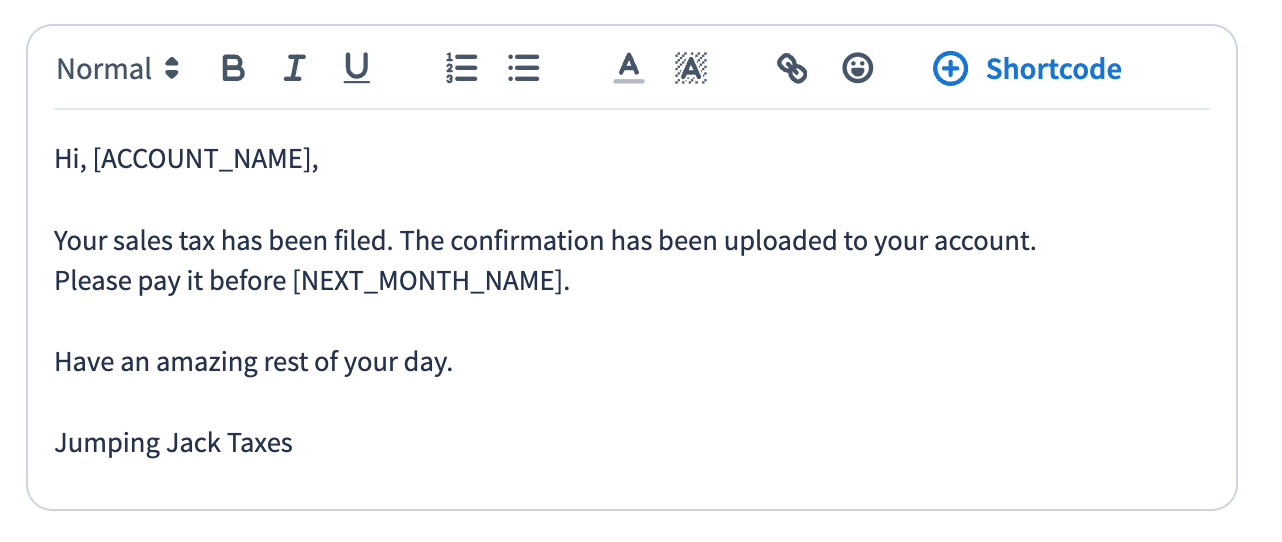Insert a hyperlink
Screen dimensions: 1282x542
point(792,69)
